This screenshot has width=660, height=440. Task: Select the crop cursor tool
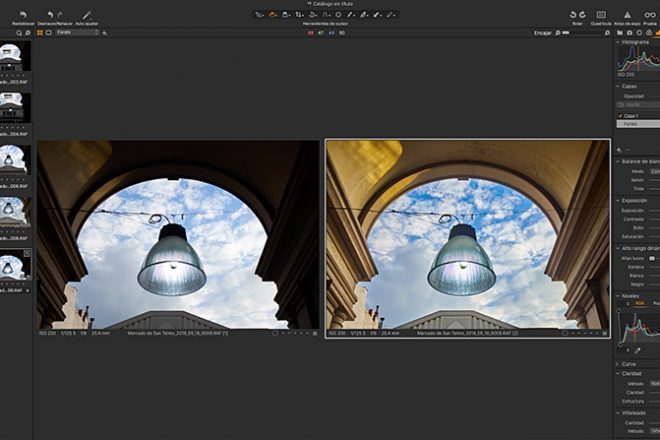click(299, 15)
